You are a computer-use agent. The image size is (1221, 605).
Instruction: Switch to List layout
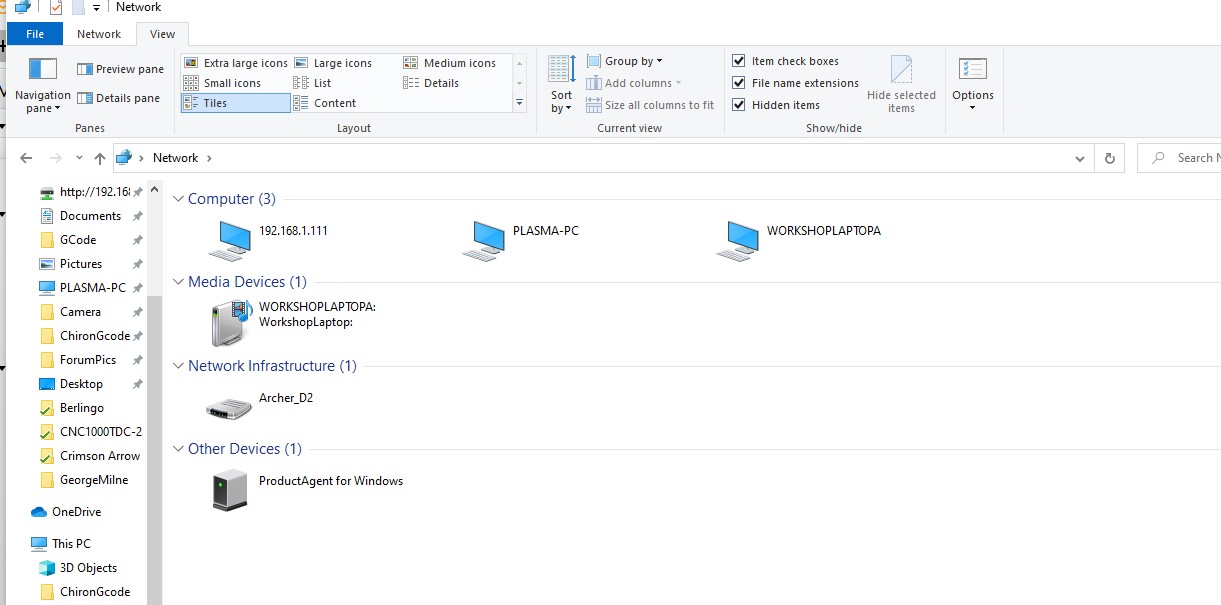click(312, 83)
